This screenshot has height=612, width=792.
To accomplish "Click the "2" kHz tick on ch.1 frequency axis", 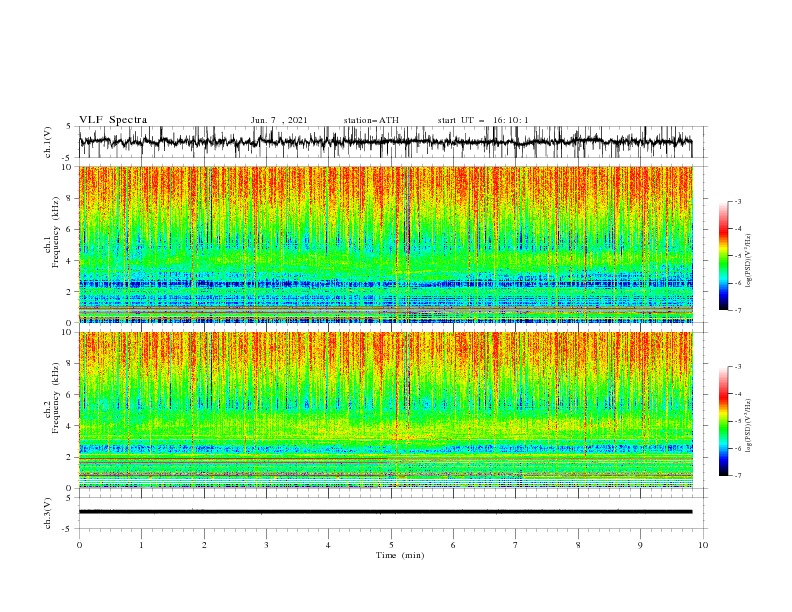I will [x=70, y=291].
